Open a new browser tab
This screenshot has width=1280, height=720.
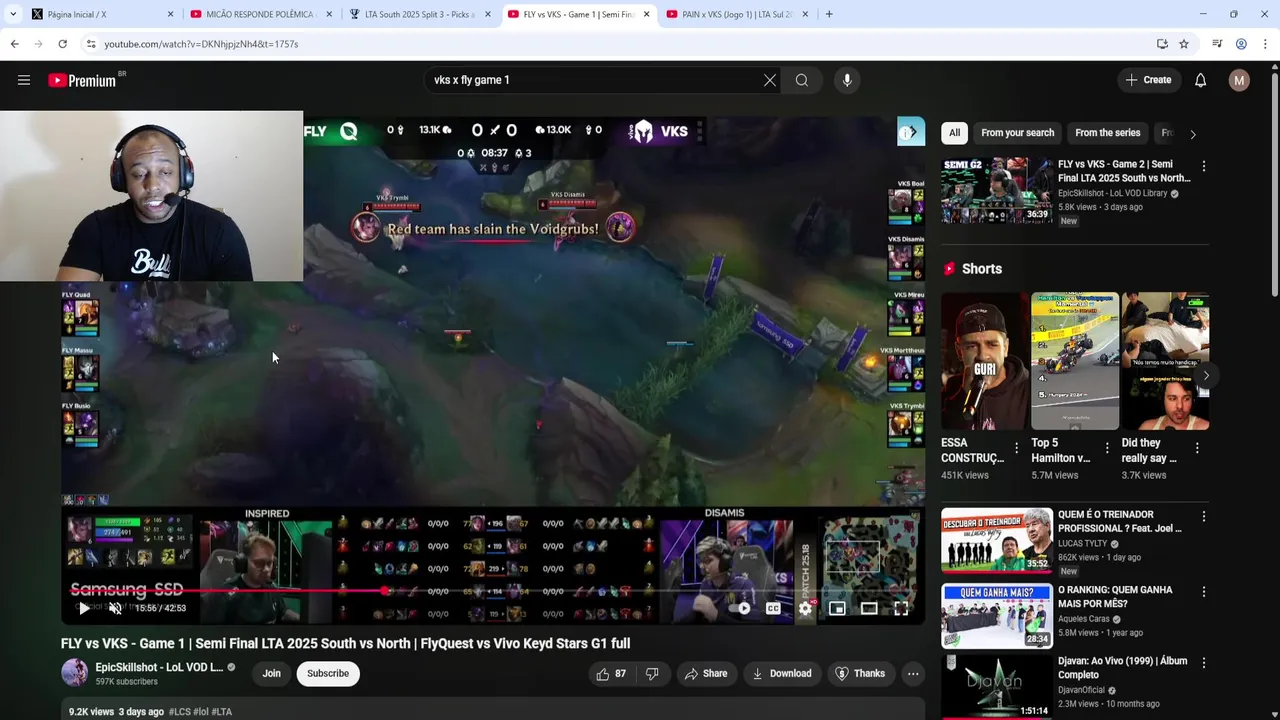829,14
